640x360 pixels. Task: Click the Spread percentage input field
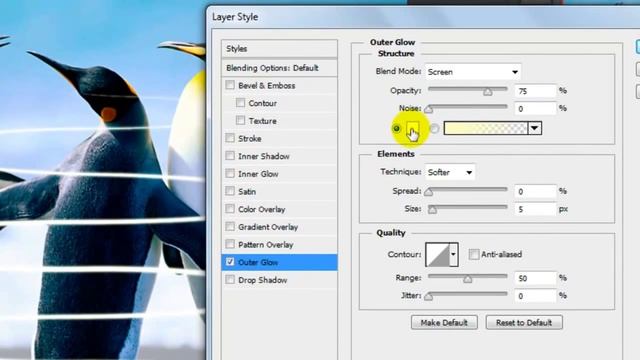[x=535, y=191]
